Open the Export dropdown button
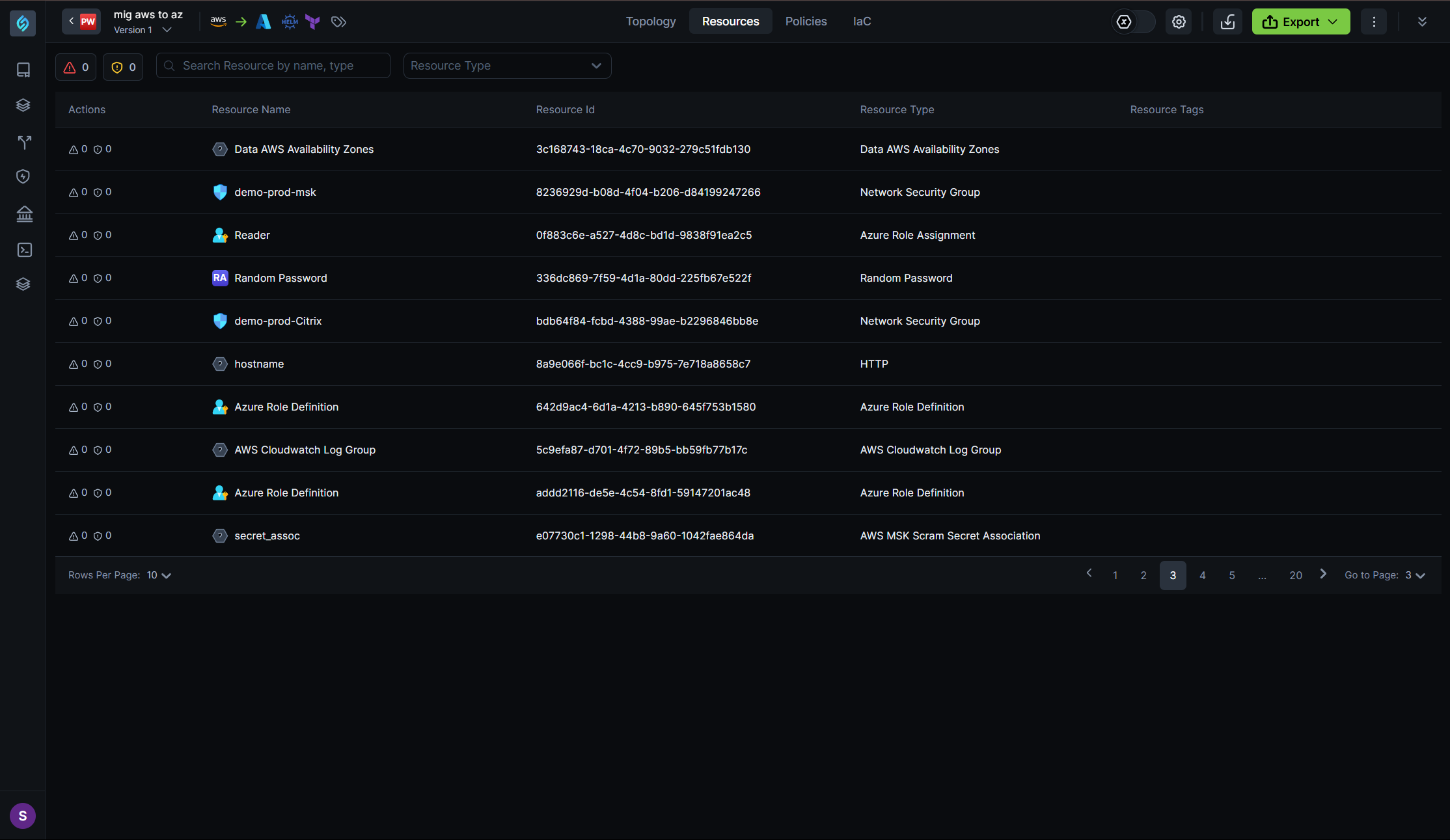This screenshot has height=840, width=1450. 1300,21
